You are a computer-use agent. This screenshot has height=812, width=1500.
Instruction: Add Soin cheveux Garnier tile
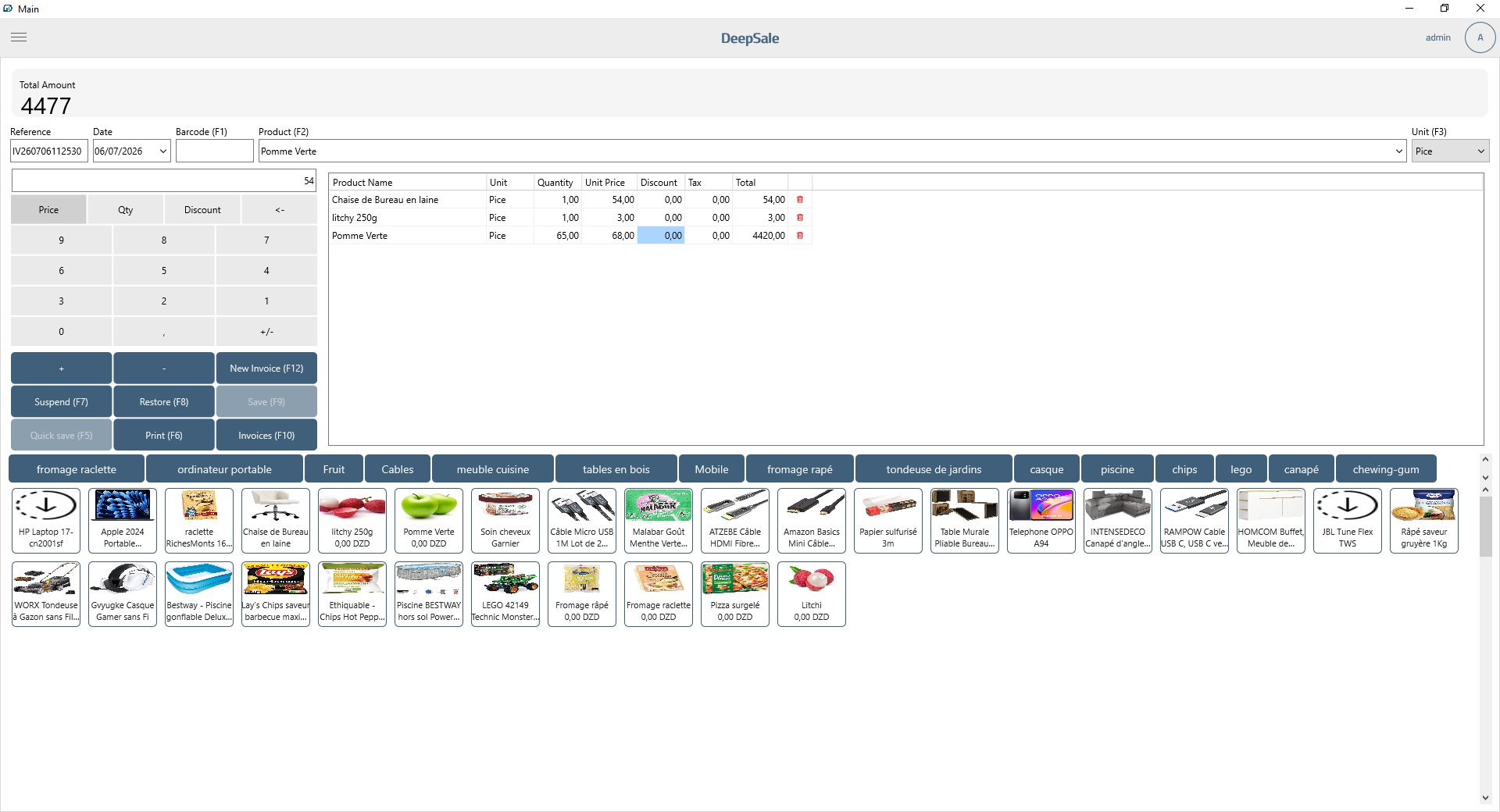[x=505, y=521]
